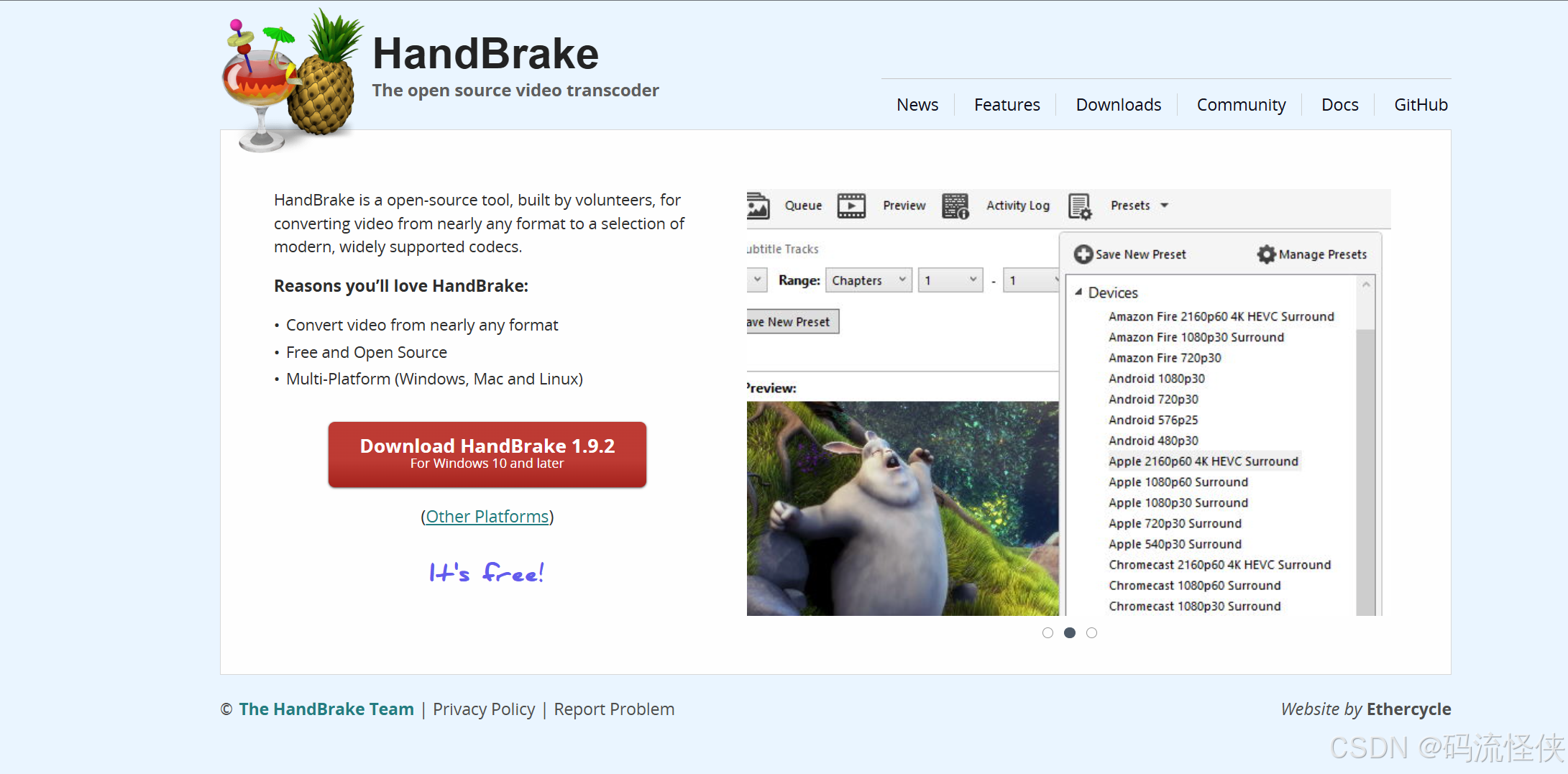The height and width of the screenshot is (774, 1568).
Task: Select Amazon Fire 720p30 preset
Action: (1165, 358)
